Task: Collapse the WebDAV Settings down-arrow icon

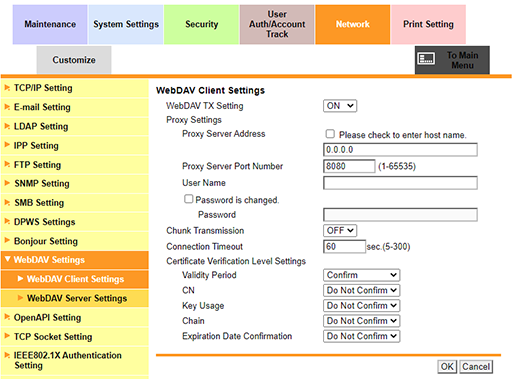Action: click(8, 259)
